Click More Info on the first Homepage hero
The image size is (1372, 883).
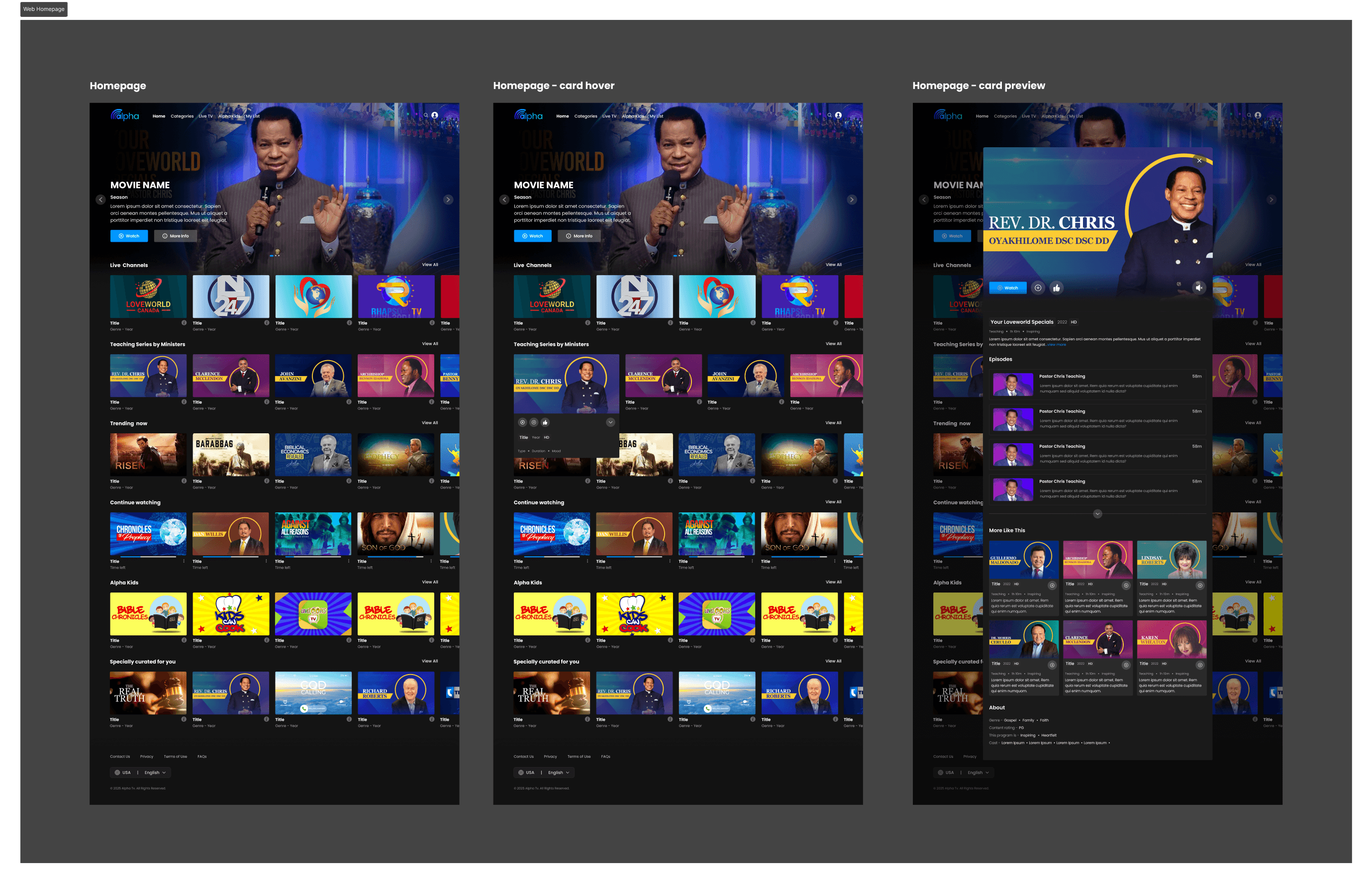176,236
